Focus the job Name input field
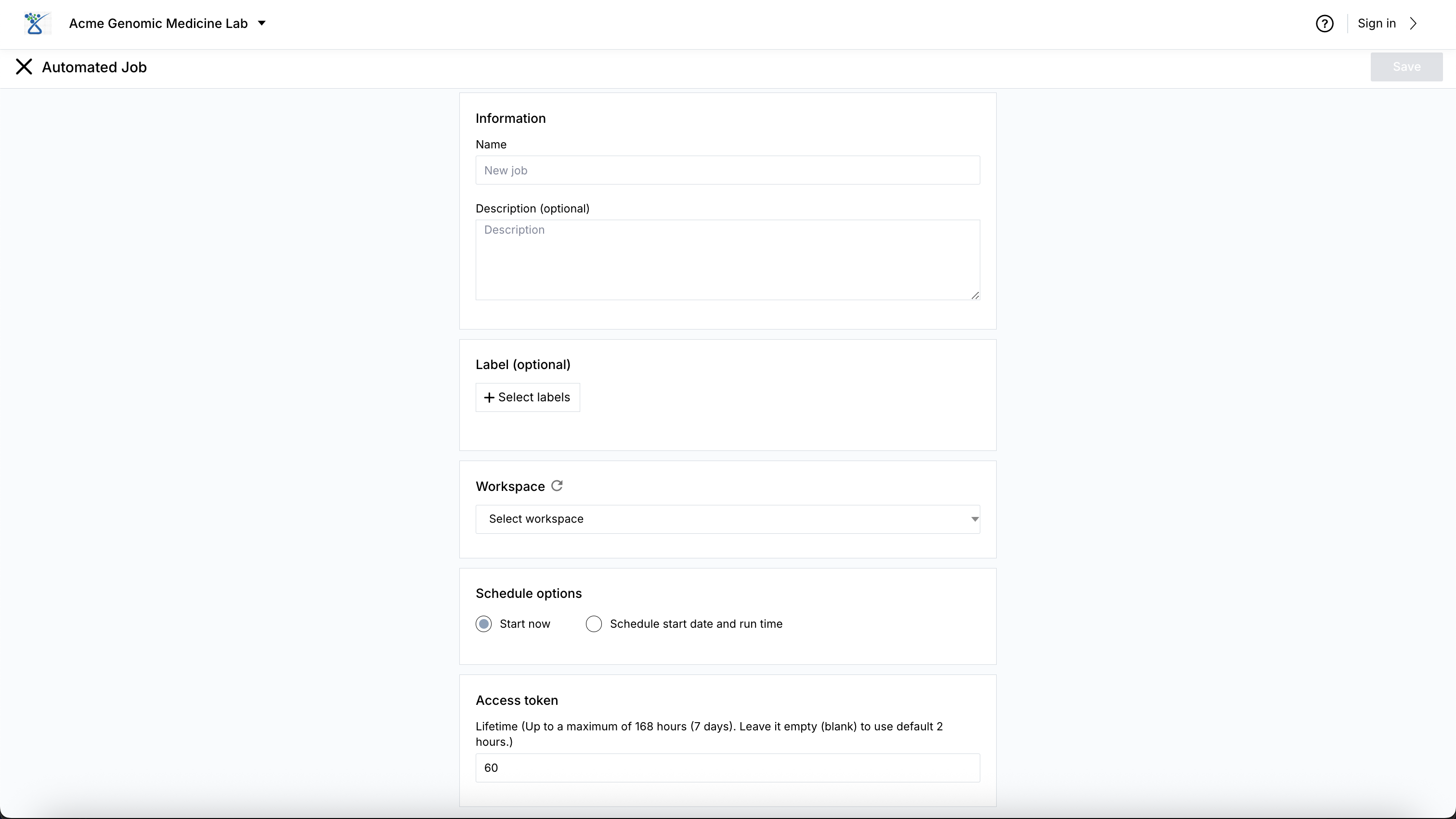Screen dimensions: 1456x819 coord(728,170)
